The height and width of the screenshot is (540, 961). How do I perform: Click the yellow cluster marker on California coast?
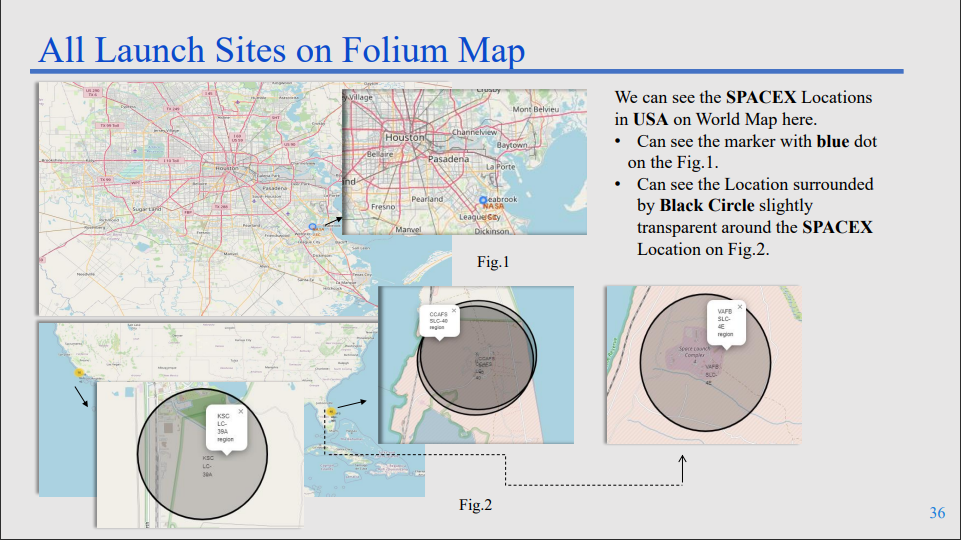coord(79,372)
